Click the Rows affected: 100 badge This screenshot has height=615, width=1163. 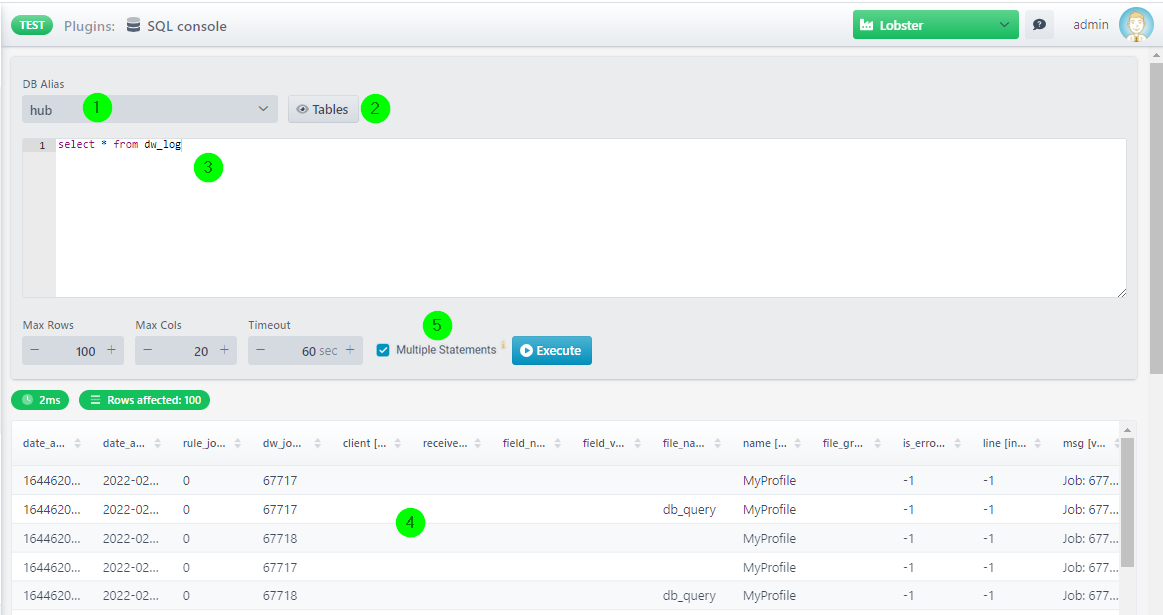(145, 400)
